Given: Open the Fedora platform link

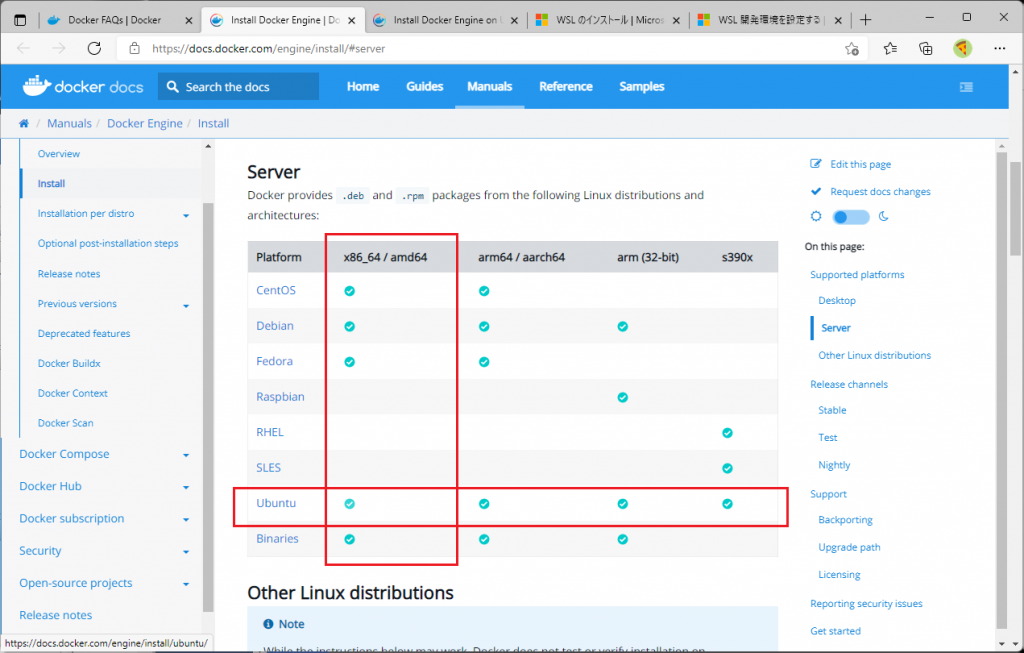Looking at the screenshot, I should point(274,360).
